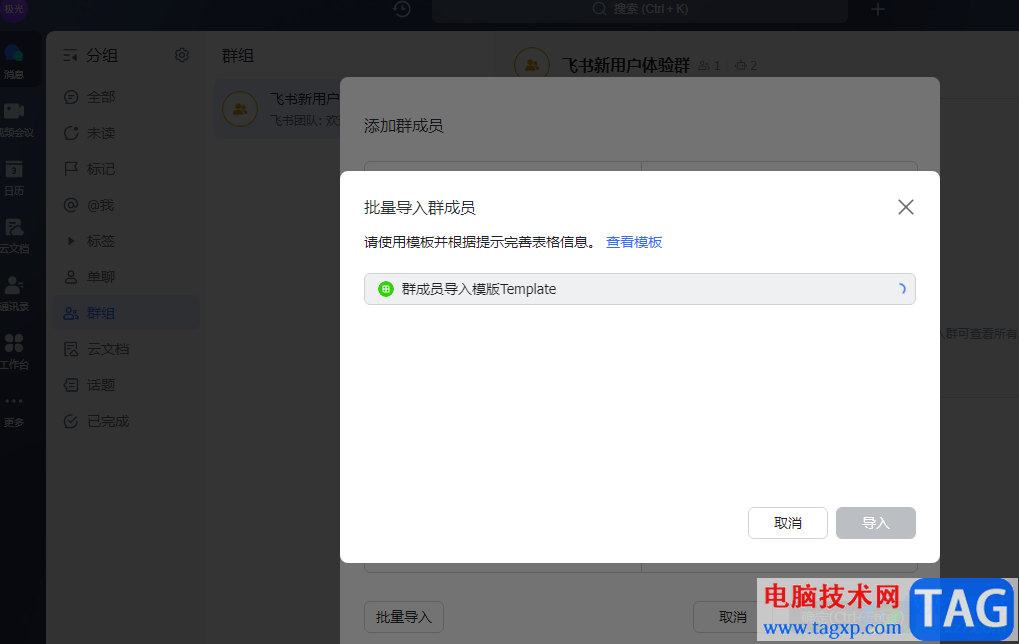Select the 群成员导入模版Template file row
Viewport: 1019px width, 644px height.
(x=639, y=289)
